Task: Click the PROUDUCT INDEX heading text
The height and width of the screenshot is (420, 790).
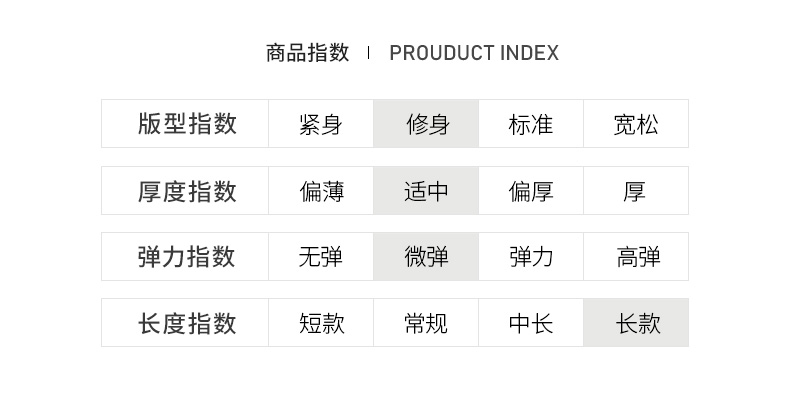Action: (x=474, y=53)
